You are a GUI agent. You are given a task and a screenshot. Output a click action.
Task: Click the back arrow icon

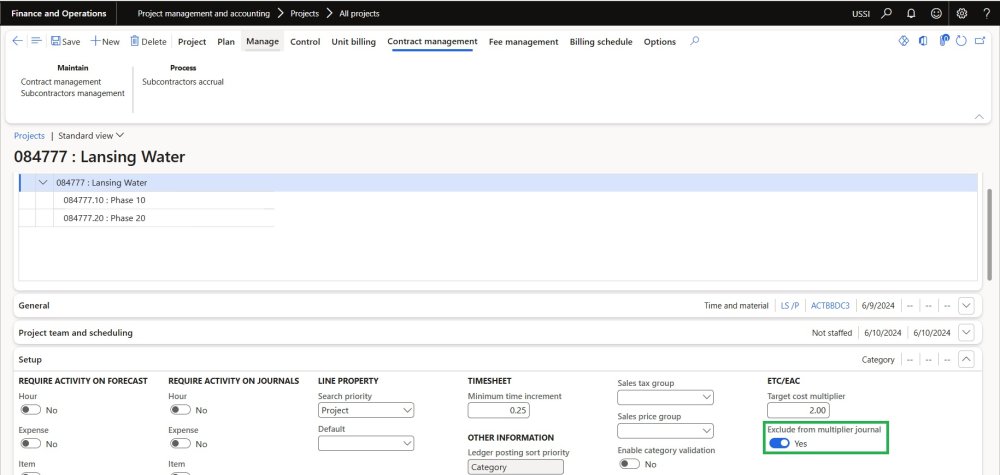pyautogui.click(x=17, y=41)
